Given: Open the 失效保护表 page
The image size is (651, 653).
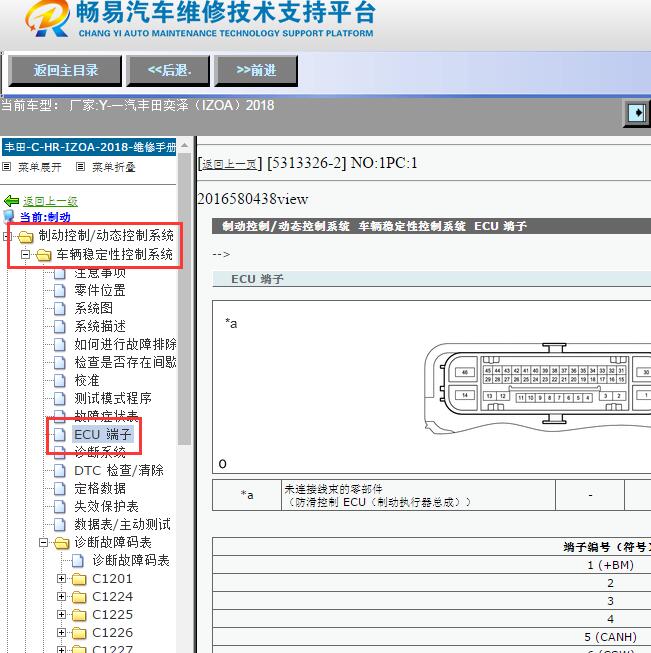Looking at the screenshot, I should coord(106,506).
